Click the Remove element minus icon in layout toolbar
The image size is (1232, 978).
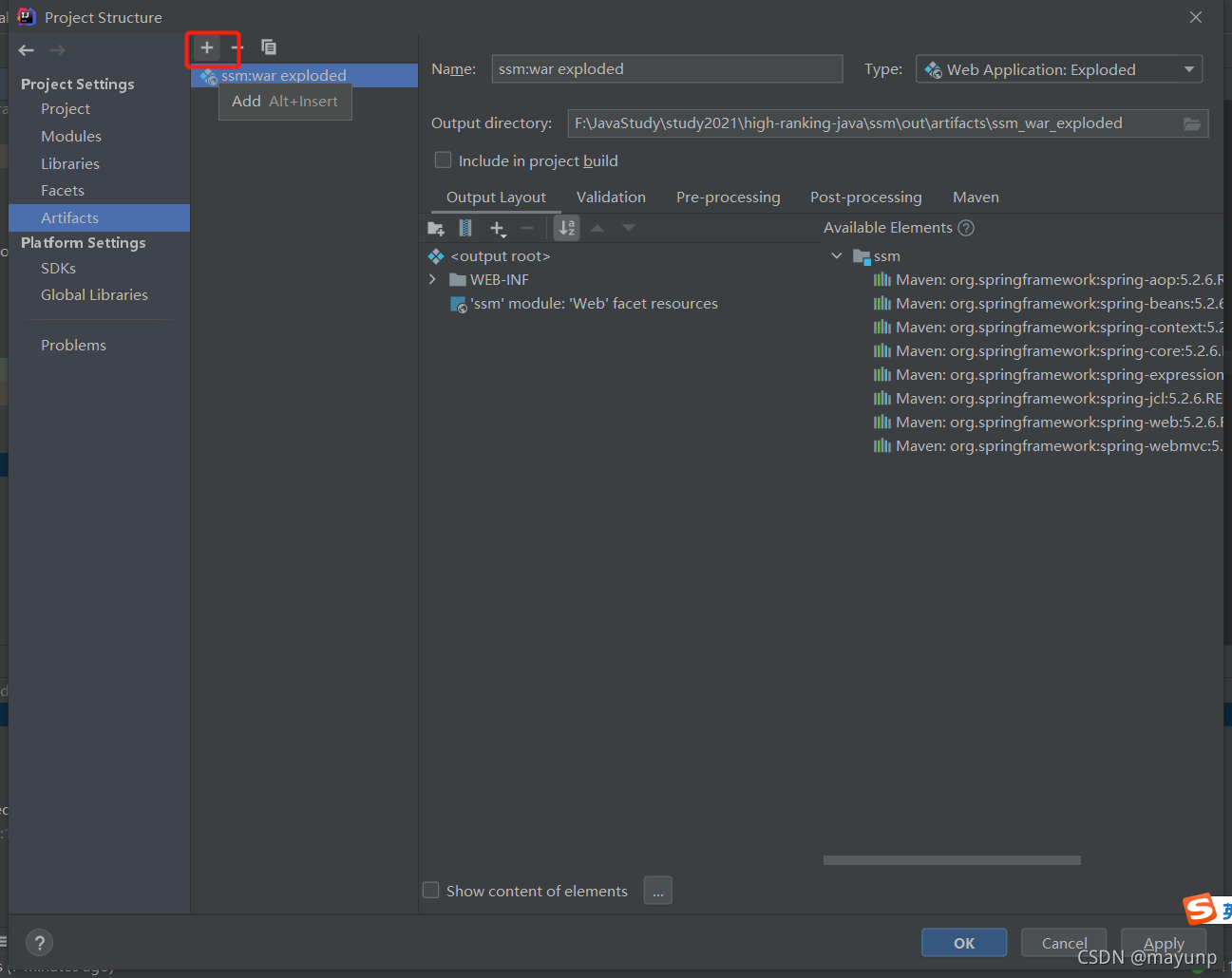click(527, 228)
